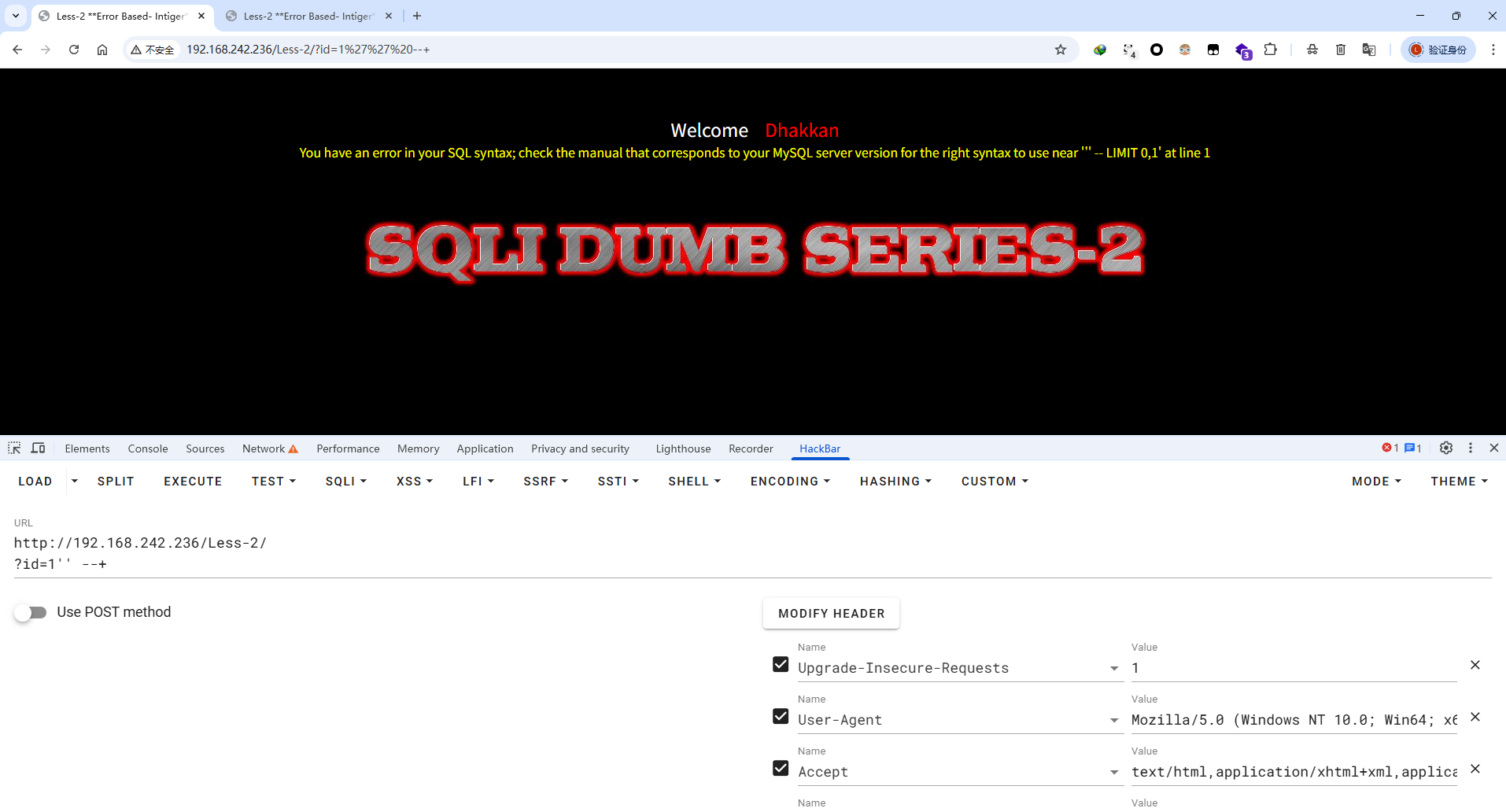1506x812 pixels.
Task: Open the LFI dropdown menu
Action: coord(478,481)
